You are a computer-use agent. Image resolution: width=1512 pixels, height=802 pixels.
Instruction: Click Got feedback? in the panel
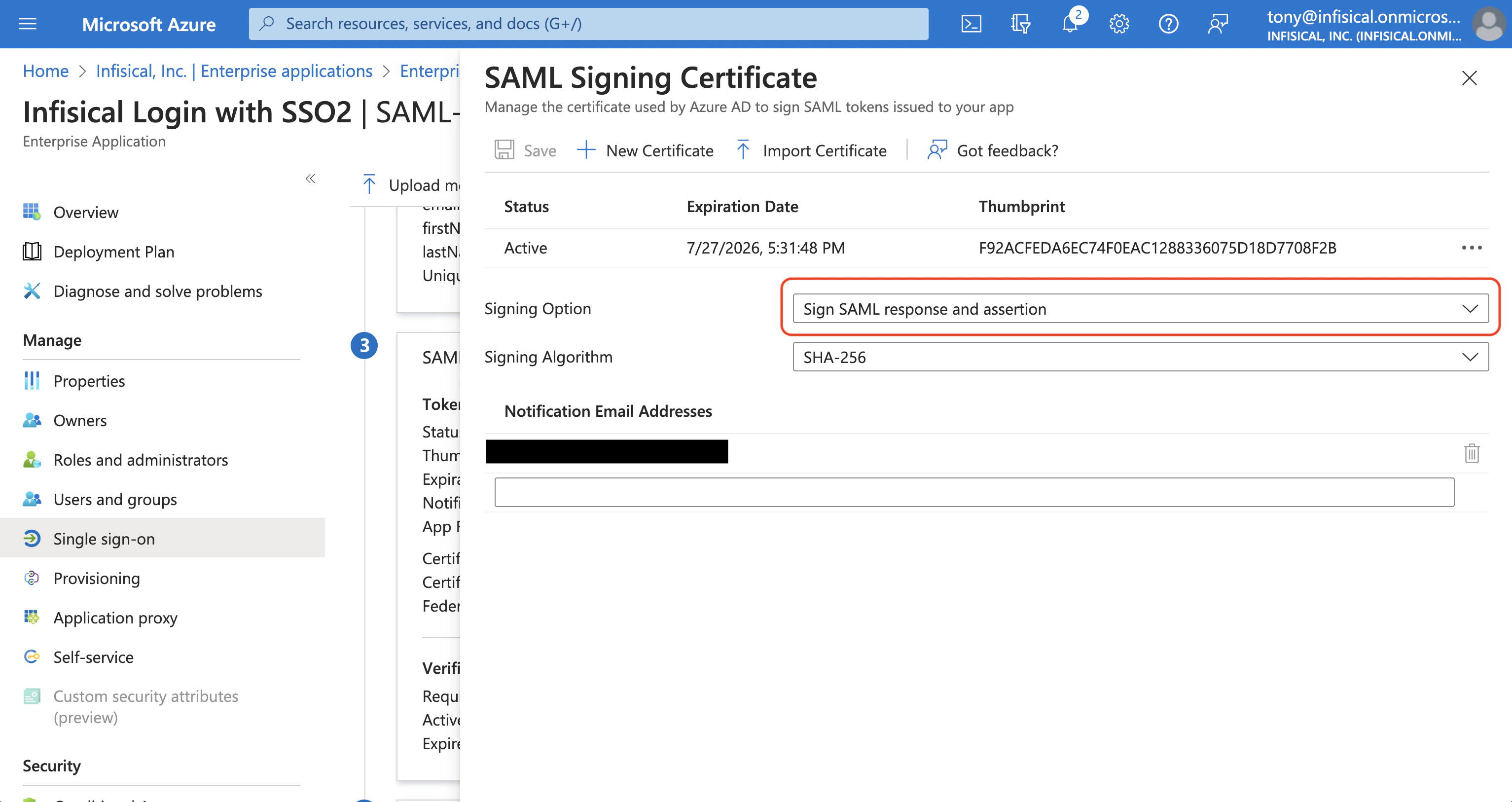click(993, 150)
